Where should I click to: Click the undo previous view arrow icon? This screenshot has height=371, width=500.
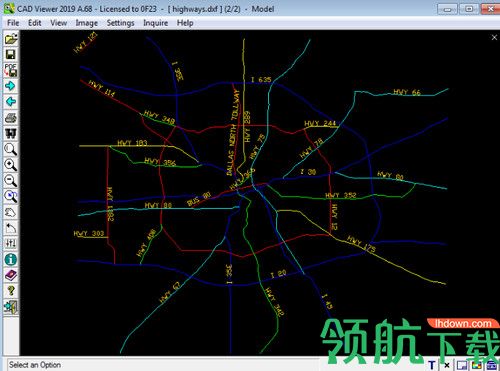click(x=11, y=228)
